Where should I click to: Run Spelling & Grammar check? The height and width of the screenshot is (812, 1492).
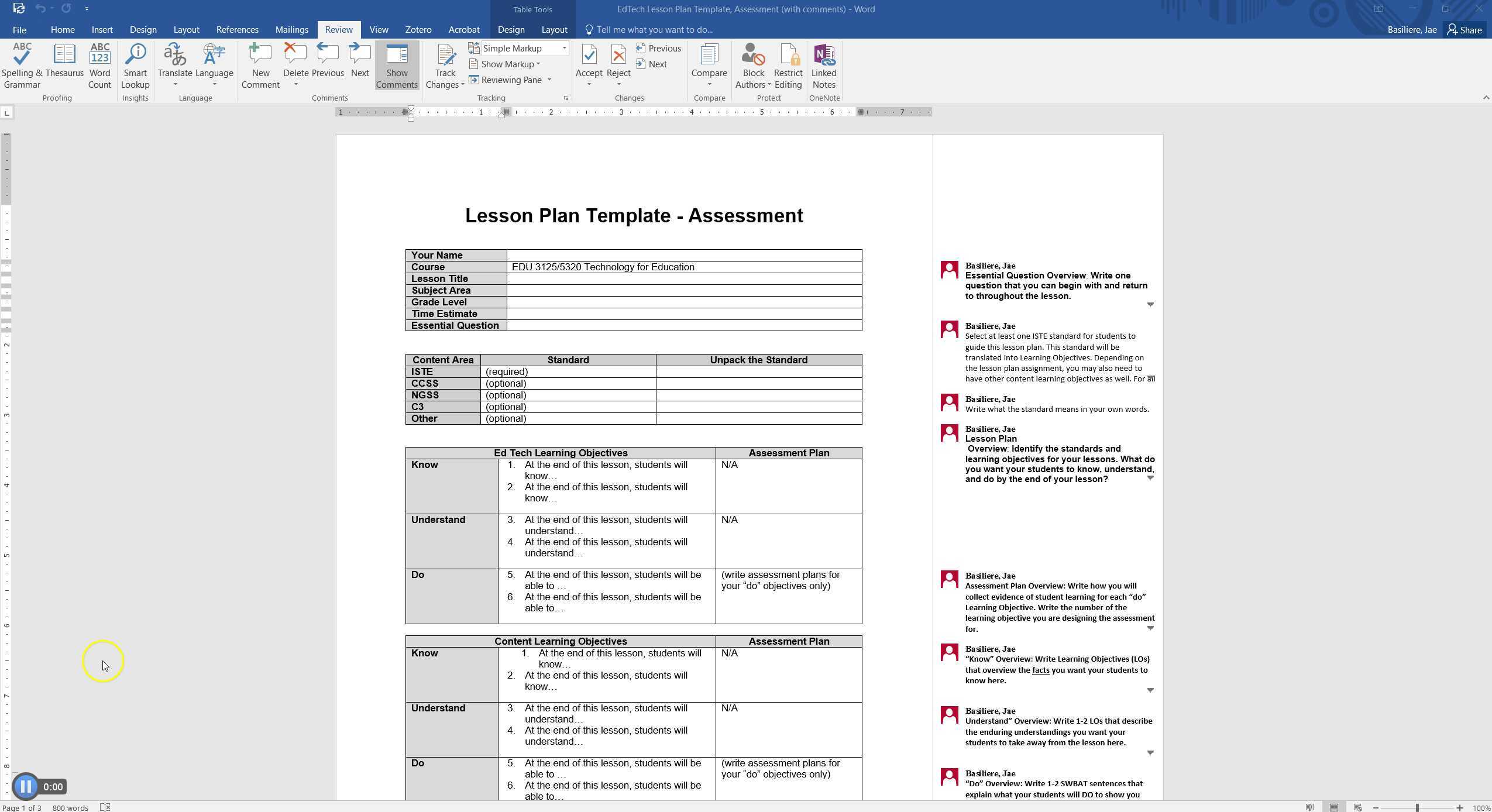[22, 66]
